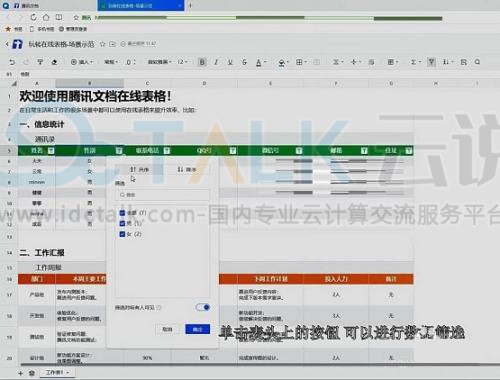Open the 手机书签 bookmark item
Image resolution: width=500 pixels, height=380 pixels.
pos(42,29)
